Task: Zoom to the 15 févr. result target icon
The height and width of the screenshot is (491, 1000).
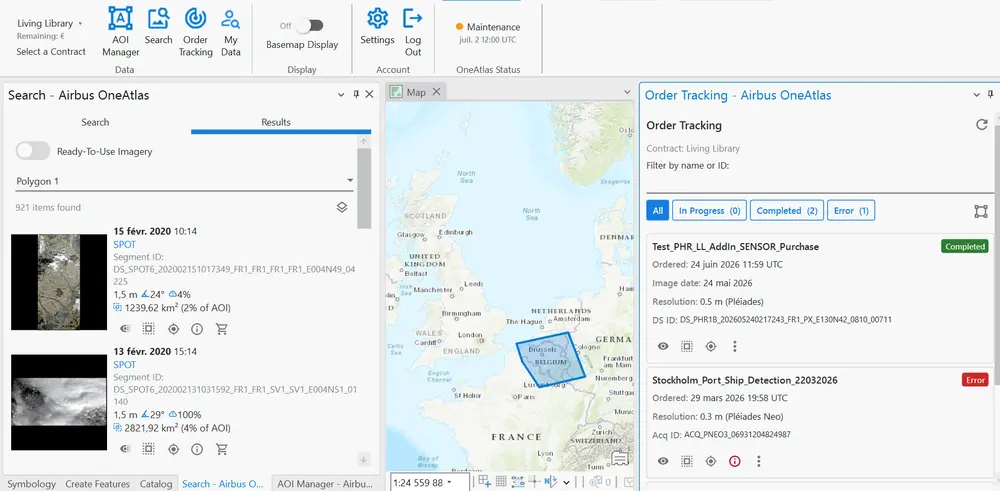Action: click(x=173, y=329)
